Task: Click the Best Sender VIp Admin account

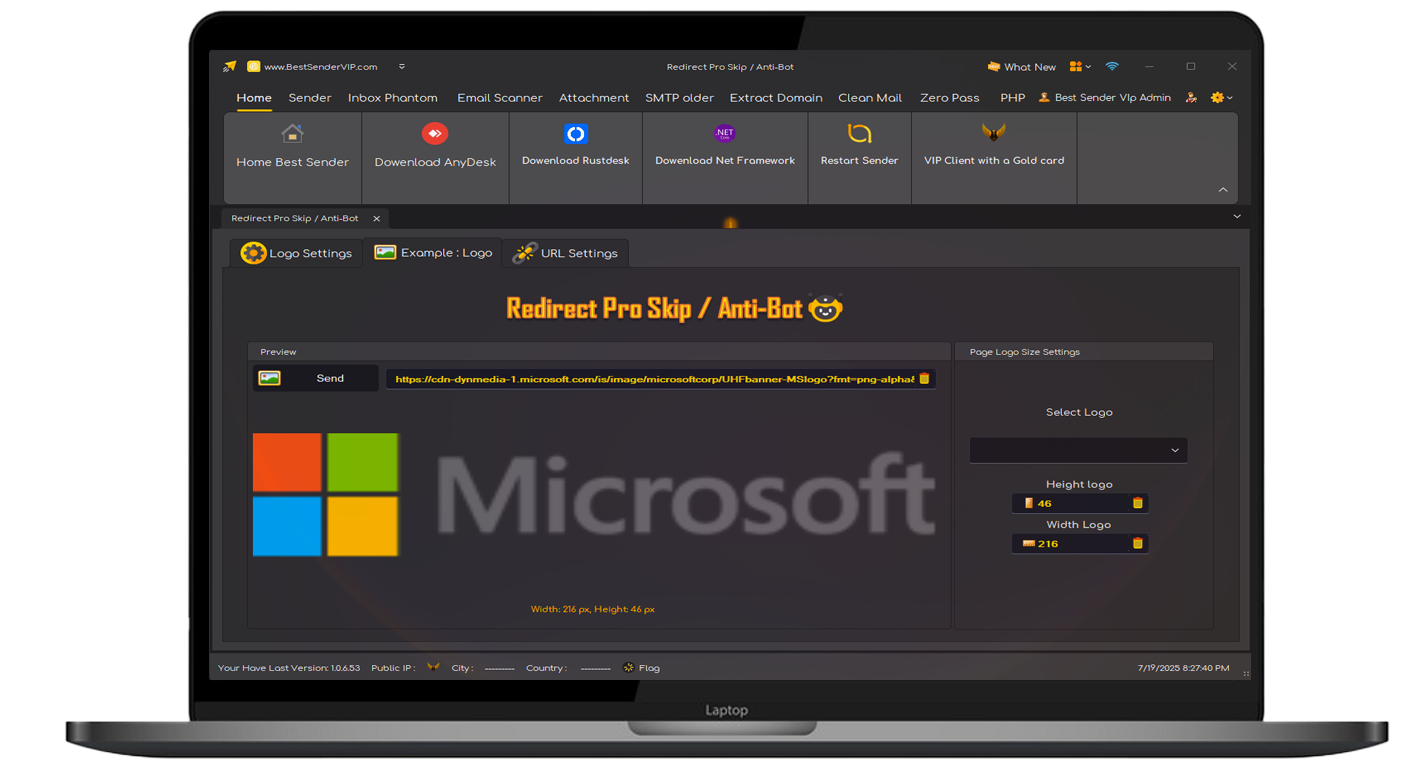Action: 1105,98
